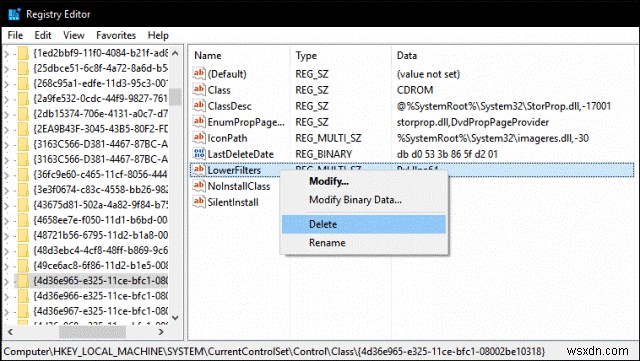Image resolution: width=640 pixels, height=361 pixels.
Task: Click the tree scrollbar up arrow
Action: coord(176,53)
